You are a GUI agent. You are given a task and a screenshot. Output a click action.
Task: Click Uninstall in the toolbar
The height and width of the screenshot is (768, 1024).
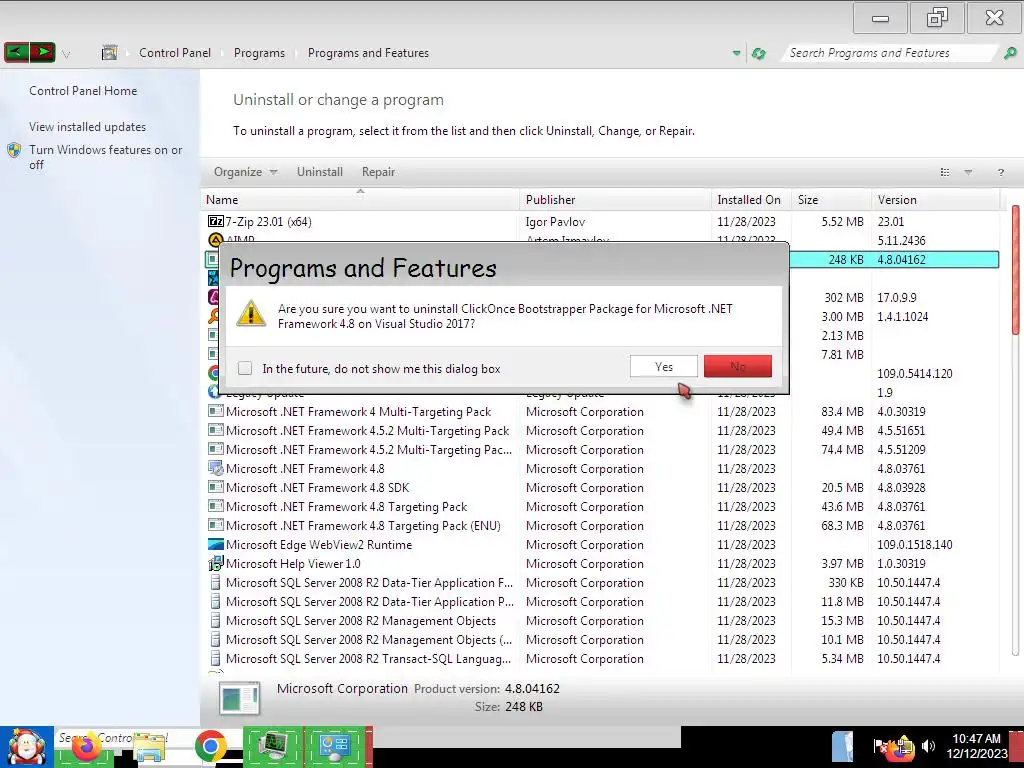tap(319, 172)
